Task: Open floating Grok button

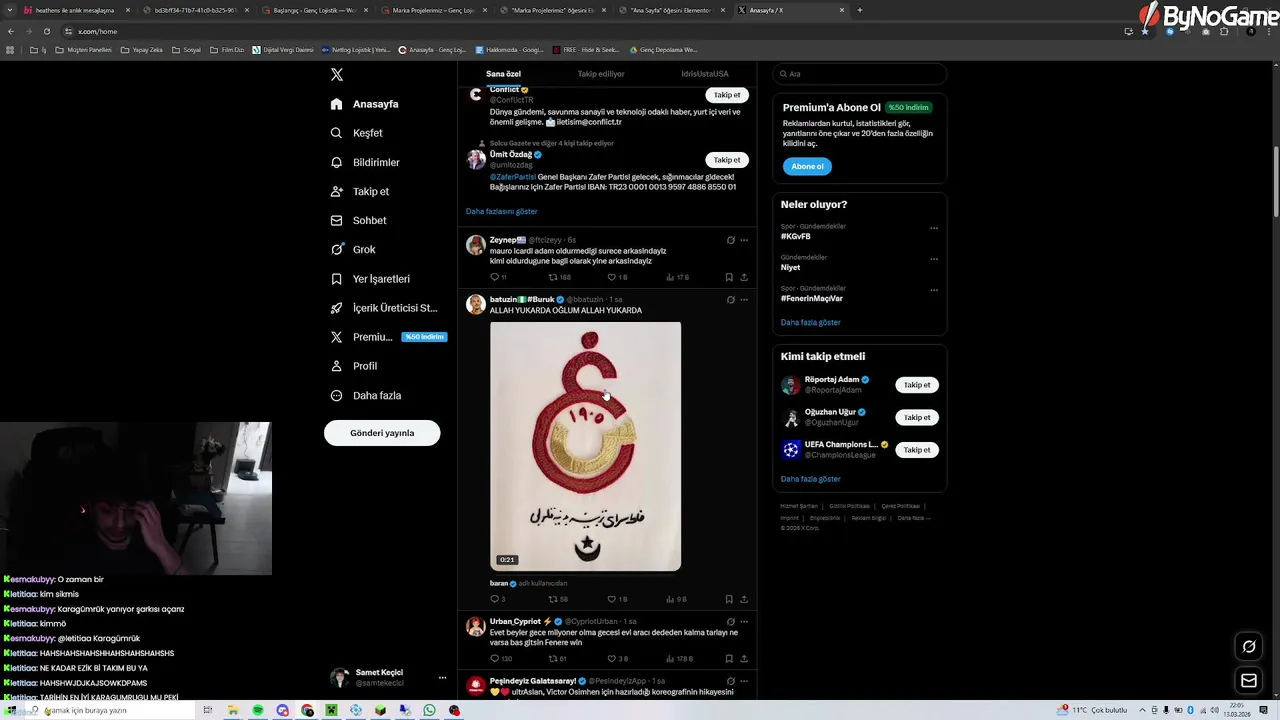Action: pyautogui.click(x=1249, y=647)
